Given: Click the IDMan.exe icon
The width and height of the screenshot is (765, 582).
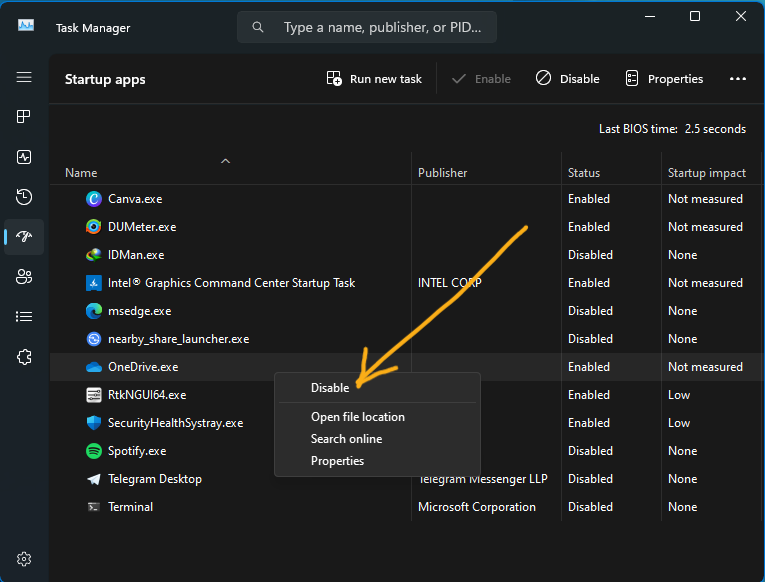Looking at the screenshot, I should tap(94, 255).
